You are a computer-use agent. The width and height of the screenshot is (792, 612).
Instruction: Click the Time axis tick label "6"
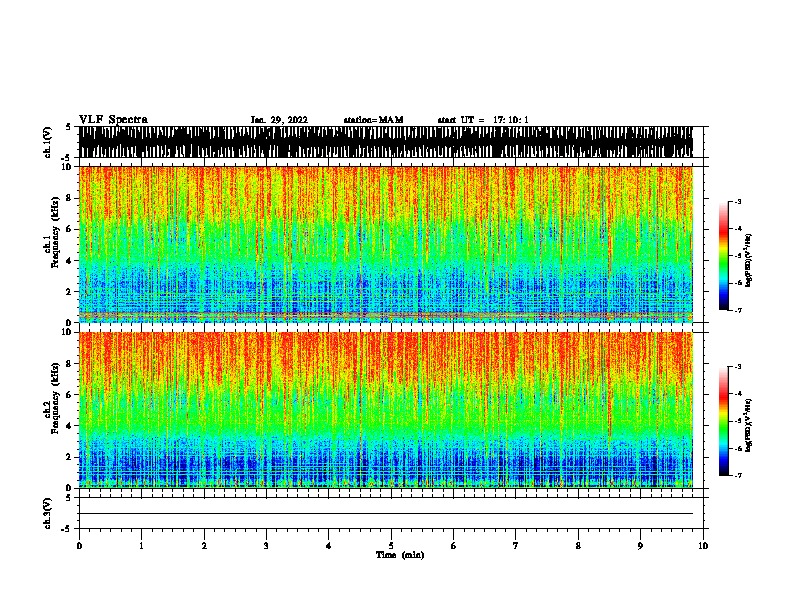[454, 546]
